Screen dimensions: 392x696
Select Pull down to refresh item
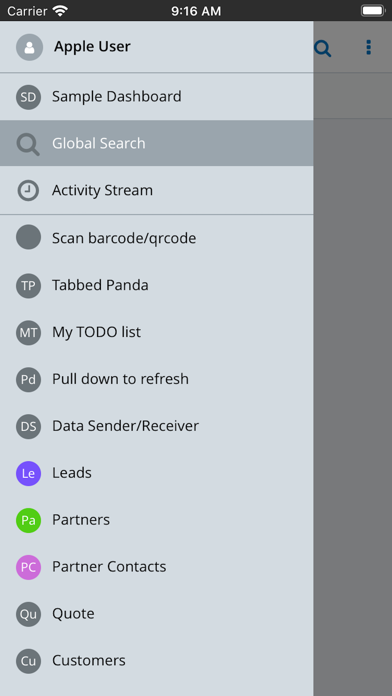point(157,379)
